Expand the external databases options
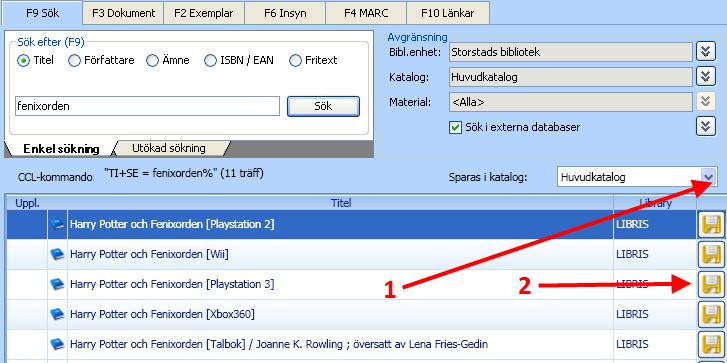 point(706,126)
